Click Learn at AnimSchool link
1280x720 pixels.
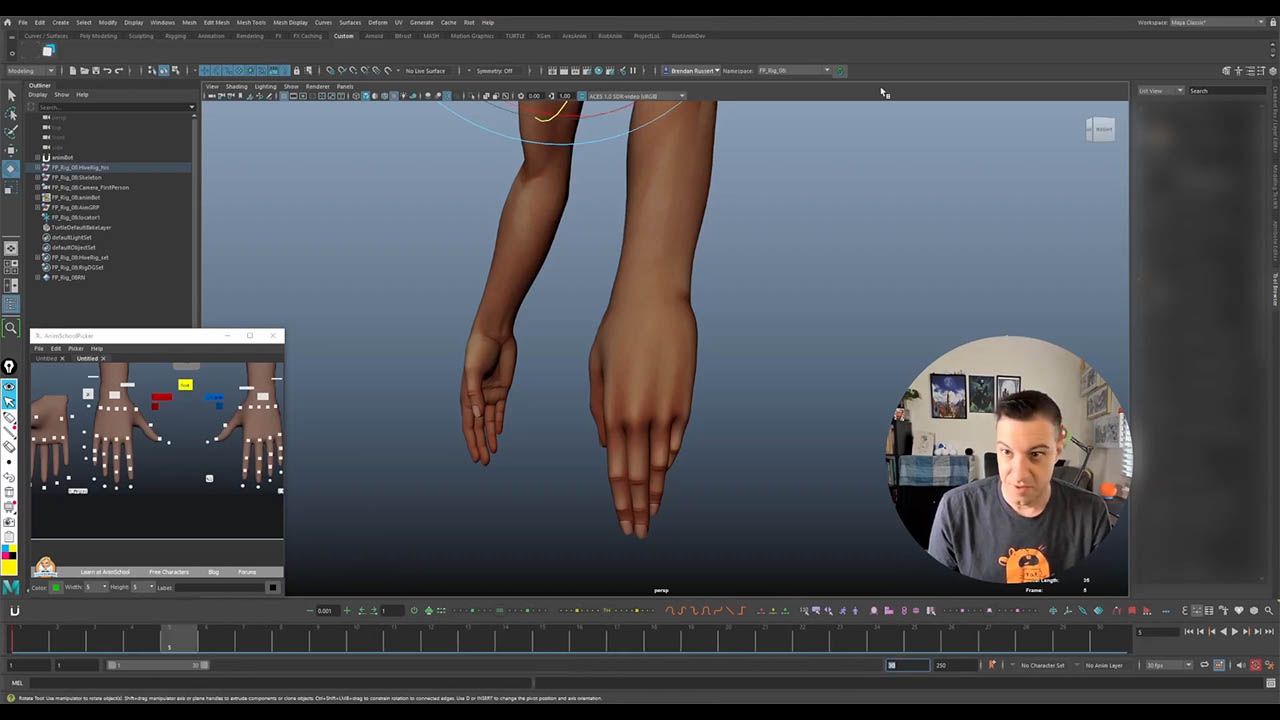[x=105, y=572]
